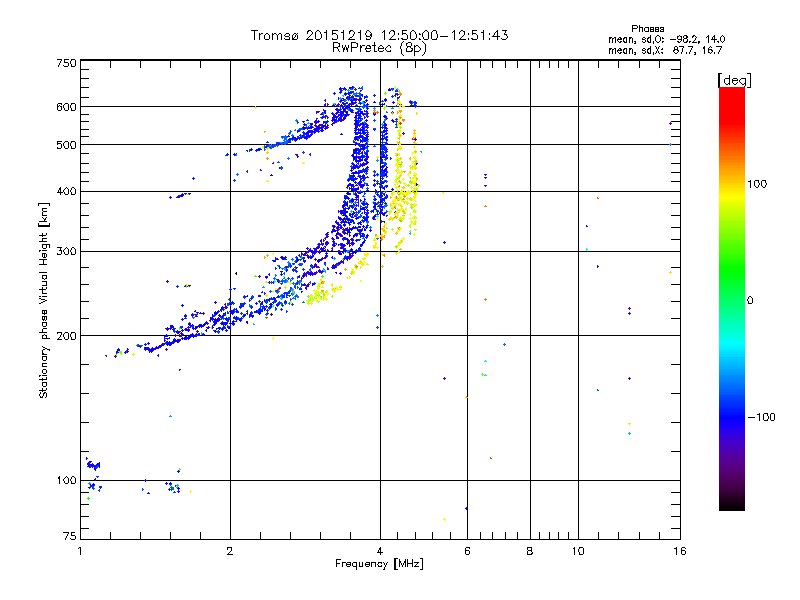This screenshot has width=800, height=600.
Task: Click the 'mean, sd,O: -98.2, 14.0' line
Action: (666, 39)
